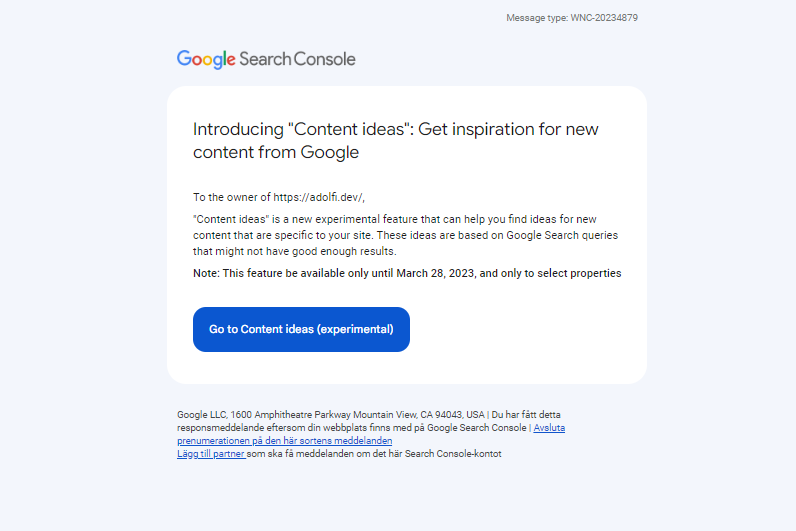Click the bold Note about feature availability
The image size is (796, 531).
click(x=407, y=273)
